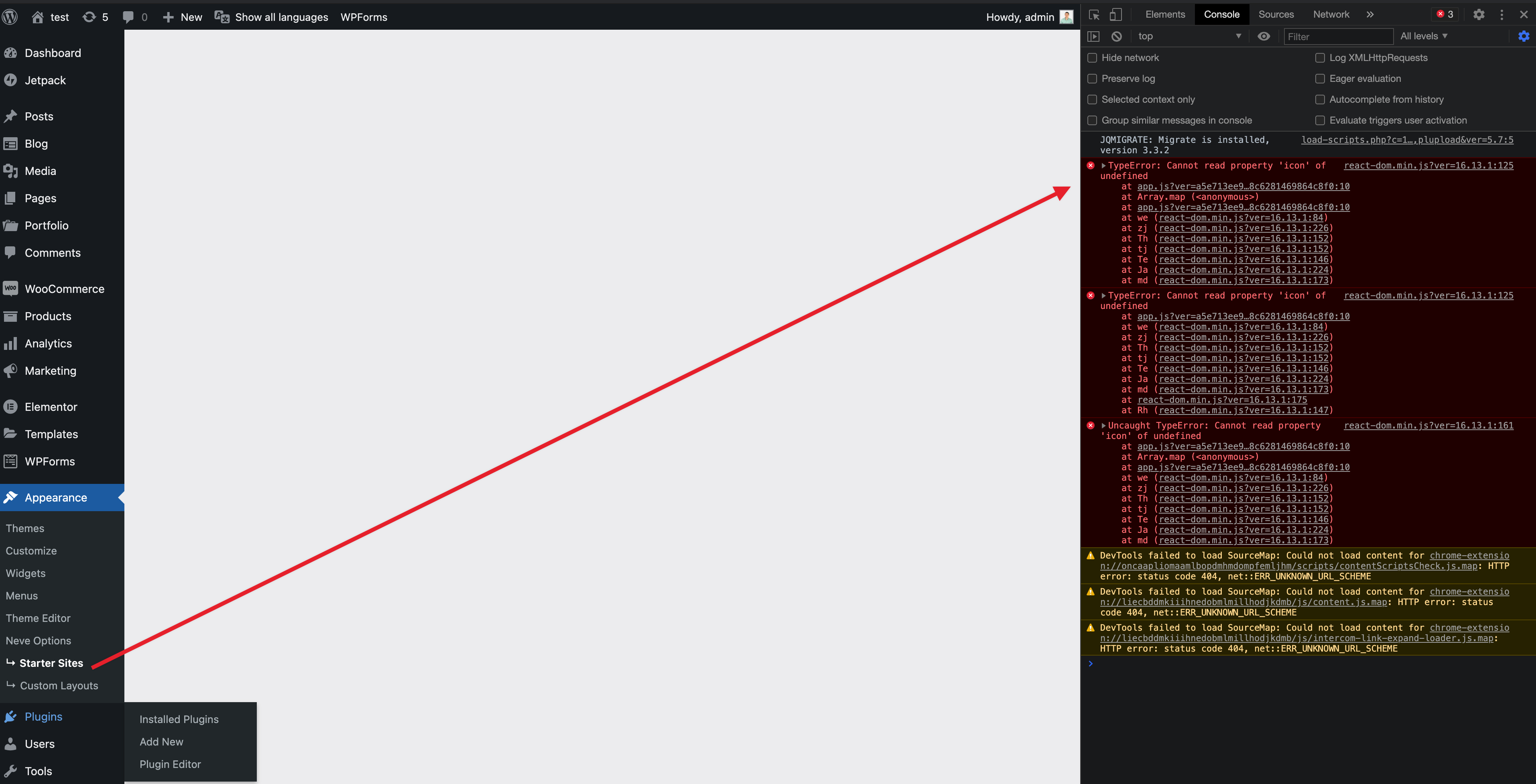Switch to the Elements tab

[1164, 14]
